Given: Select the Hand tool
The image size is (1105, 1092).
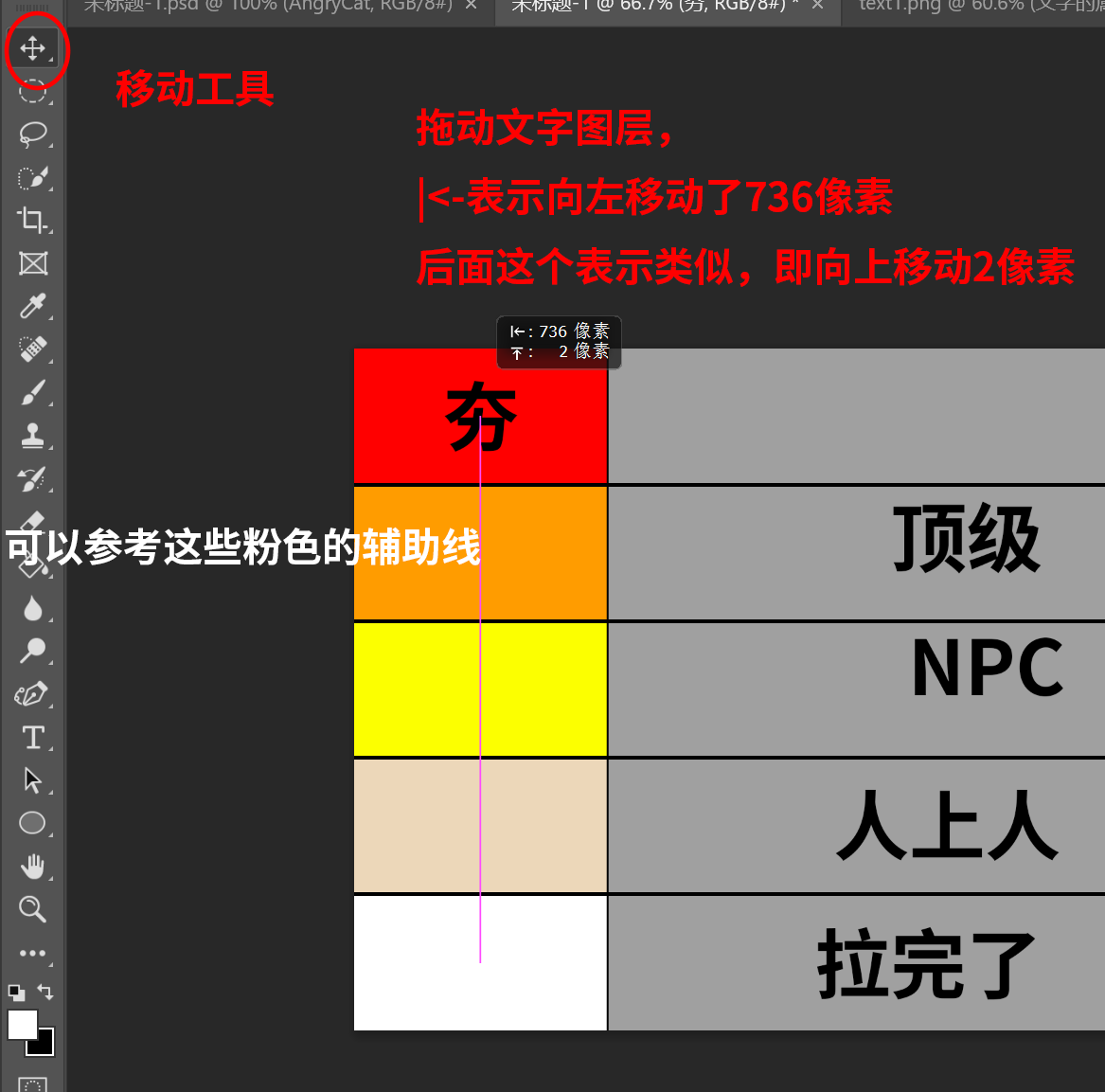Looking at the screenshot, I should click(33, 867).
